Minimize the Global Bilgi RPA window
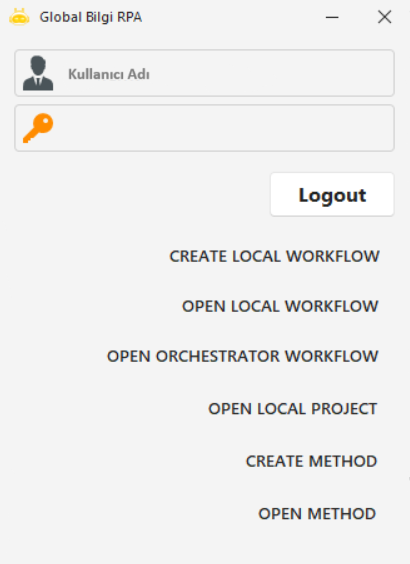 332,17
